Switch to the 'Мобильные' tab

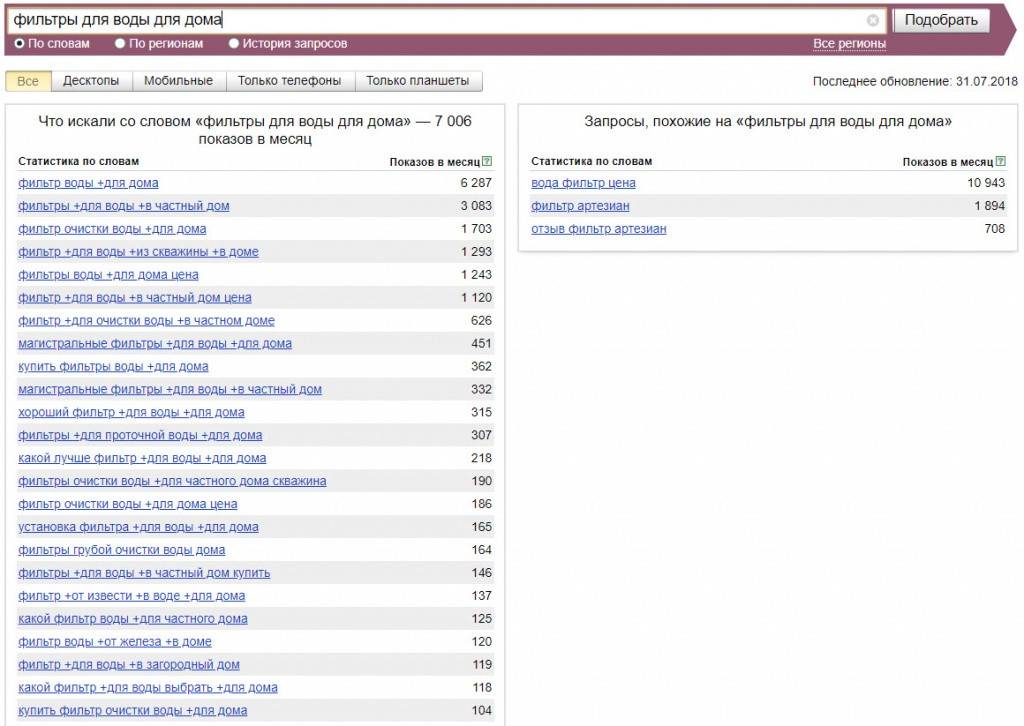point(178,81)
